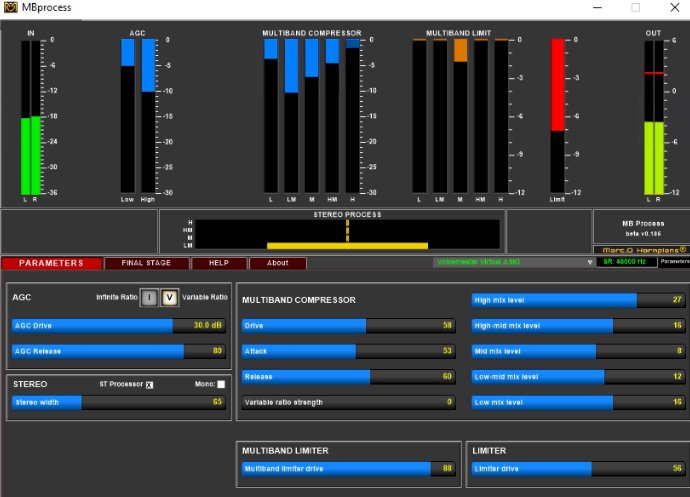Click the Marc.O Horoplans logo link
690x497 pixels.
tap(641, 249)
